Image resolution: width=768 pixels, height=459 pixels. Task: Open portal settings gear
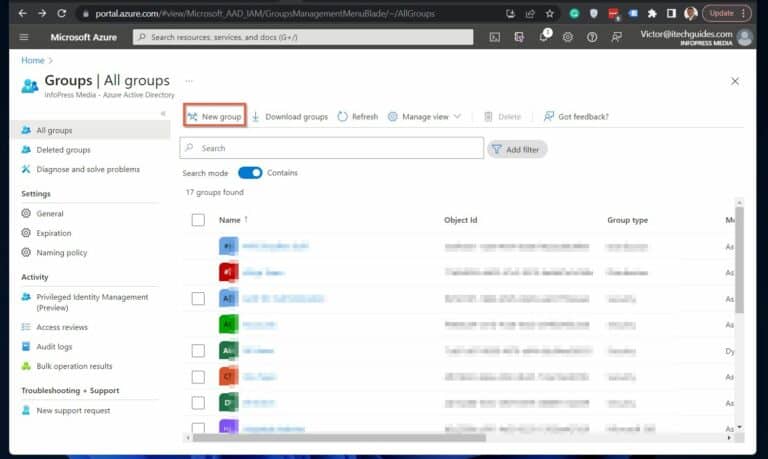click(568, 37)
